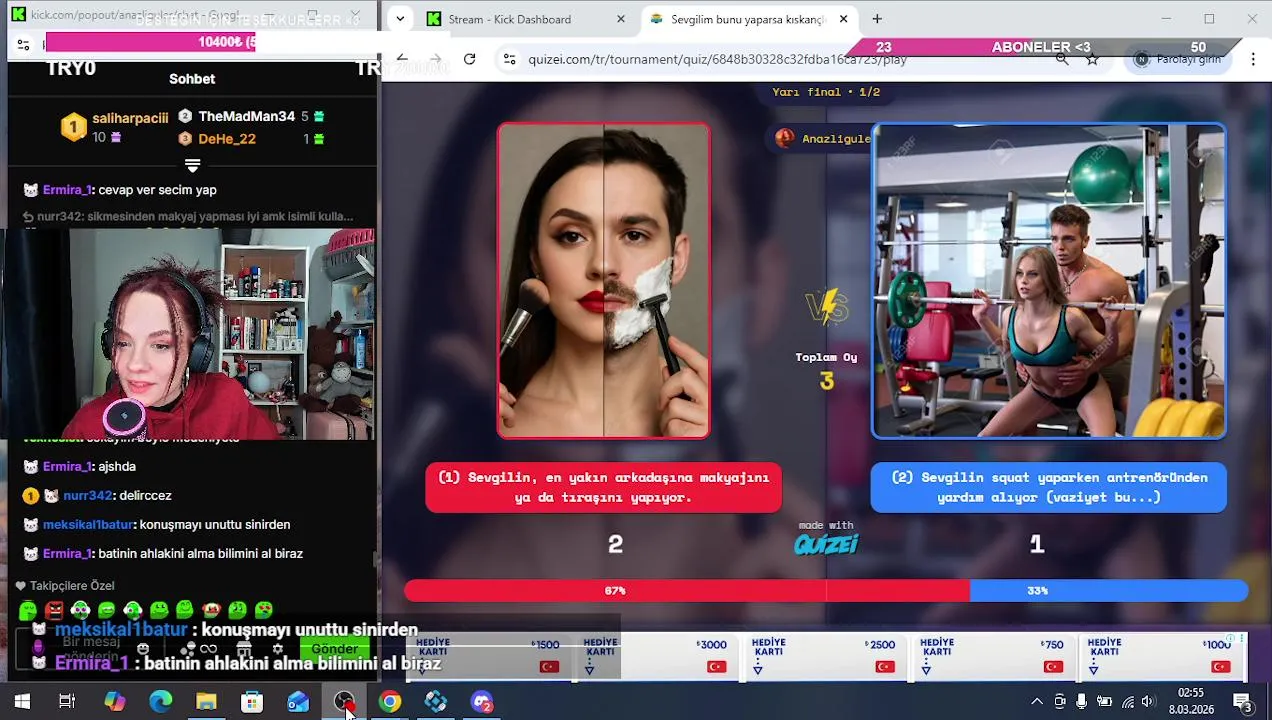The image size is (1272, 720).
Task: Click the Gönder send button
Action: [334, 649]
